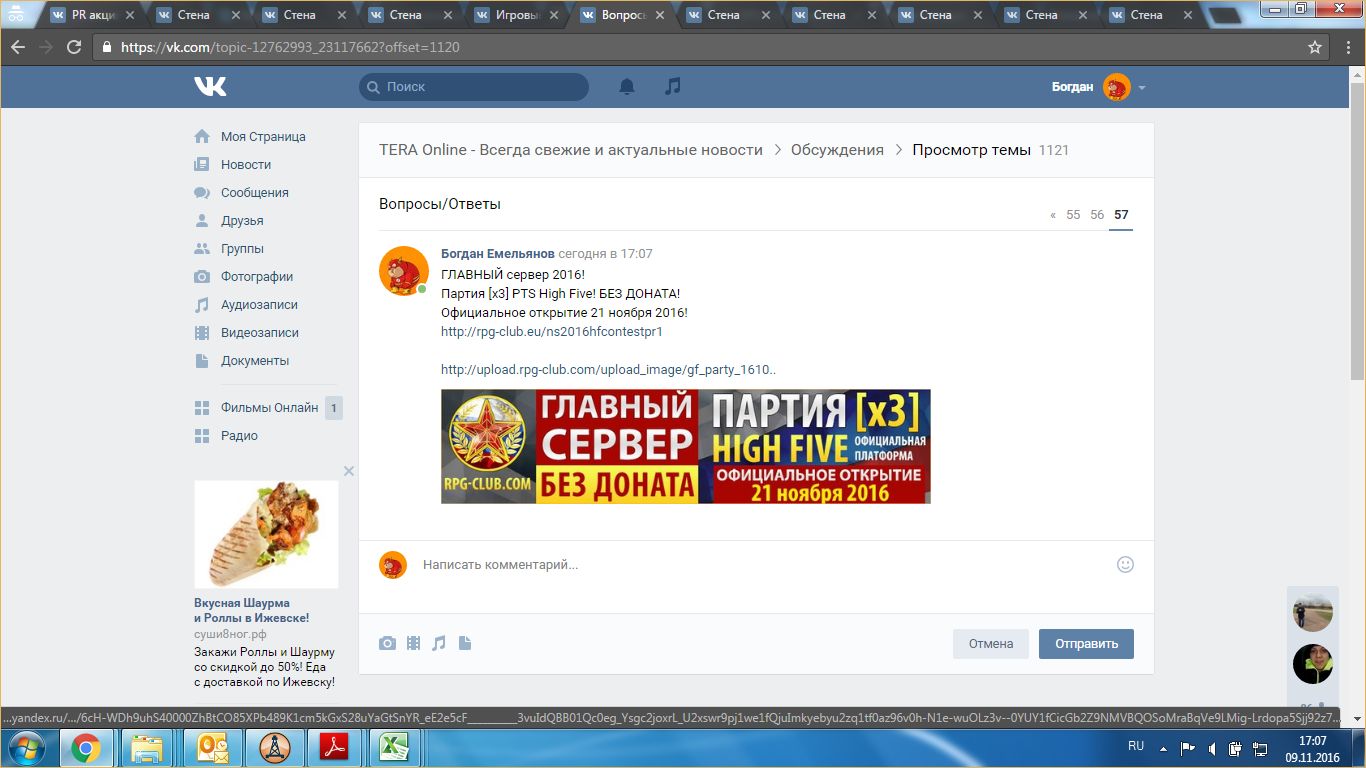Switch to the Игровы browser tab
The height and width of the screenshot is (768, 1366).
click(x=518, y=15)
